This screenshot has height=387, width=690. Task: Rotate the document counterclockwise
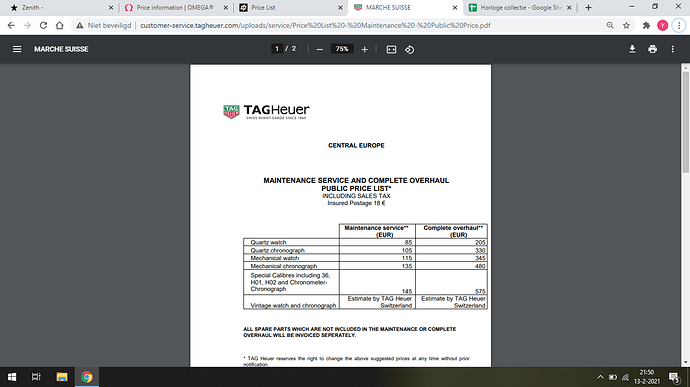click(409, 49)
